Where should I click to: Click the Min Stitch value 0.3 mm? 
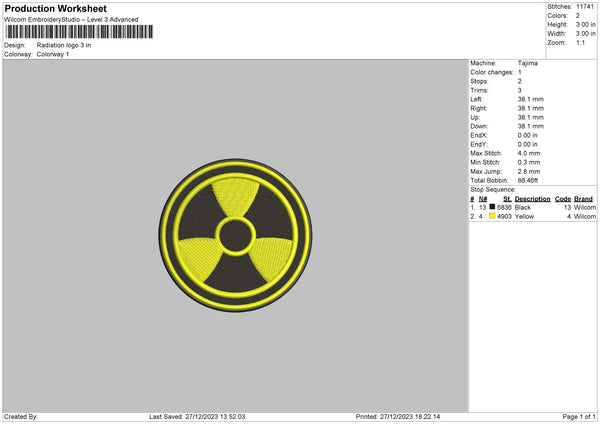point(529,163)
